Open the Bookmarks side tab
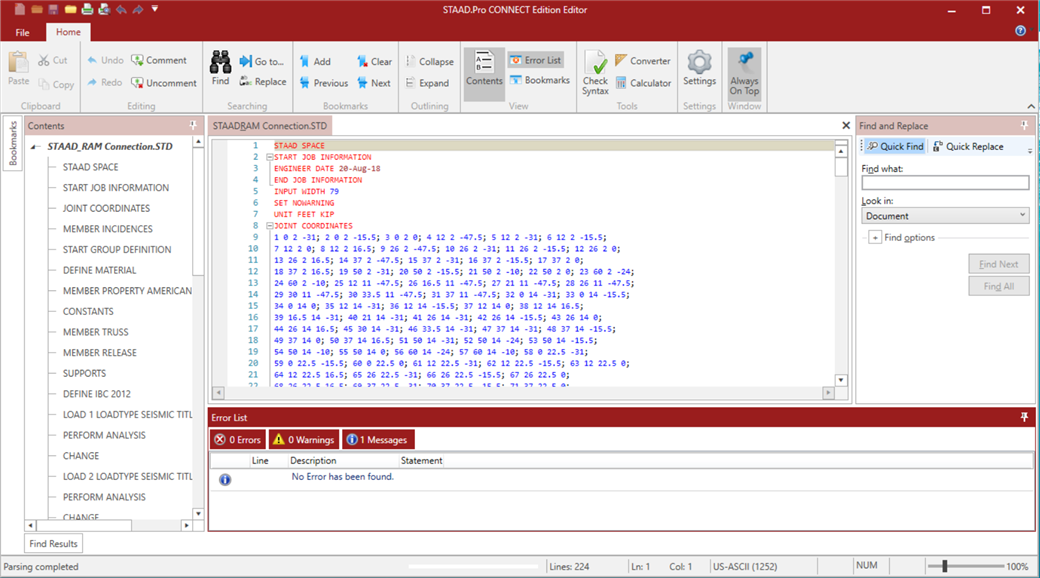 click(13, 143)
